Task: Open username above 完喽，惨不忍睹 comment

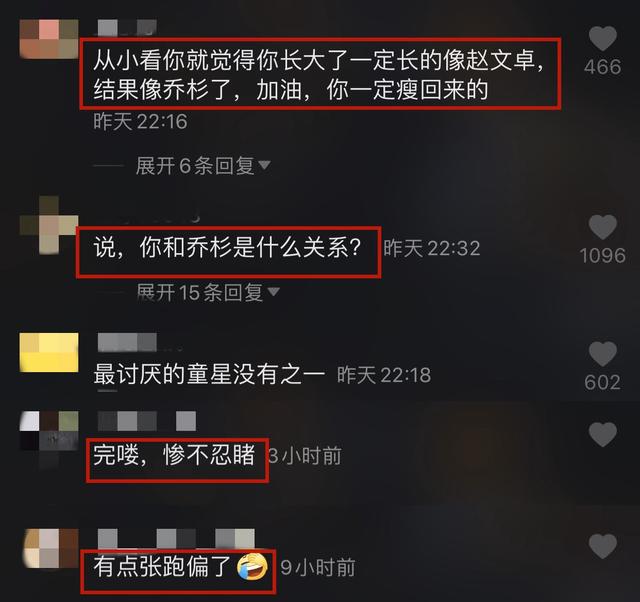Action: 147,421
